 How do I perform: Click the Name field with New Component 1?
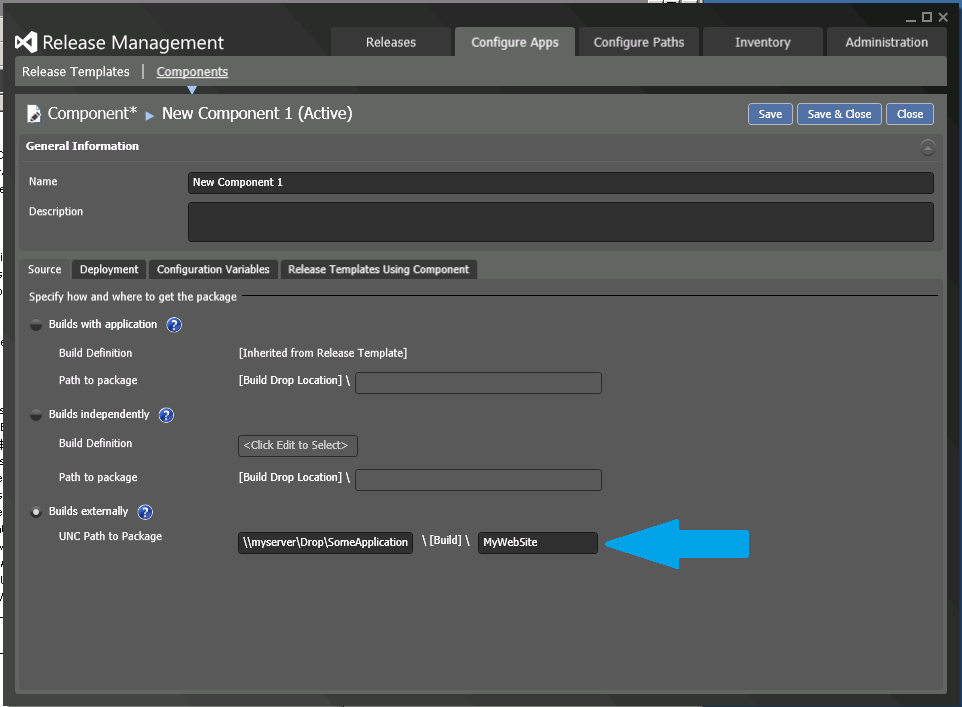pyautogui.click(x=560, y=183)
